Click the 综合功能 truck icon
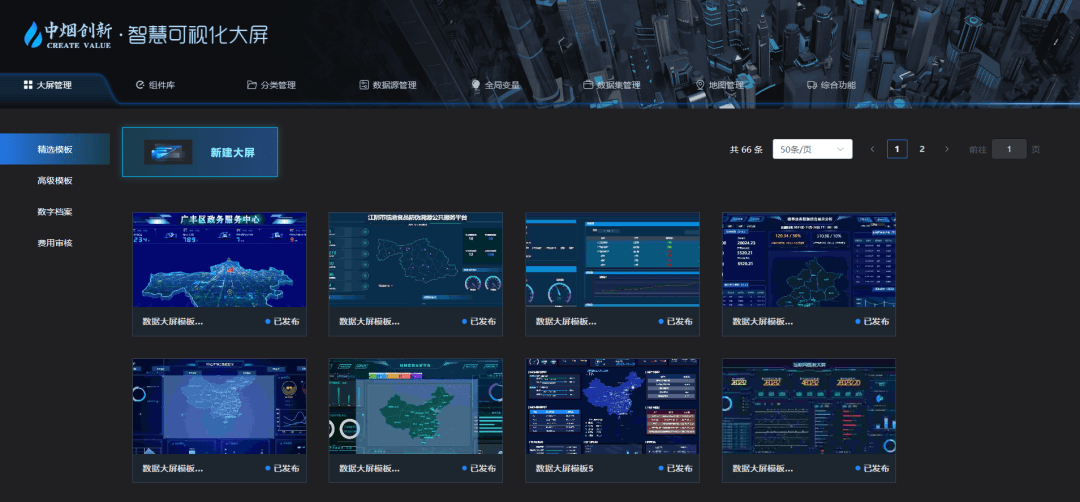 812,85
